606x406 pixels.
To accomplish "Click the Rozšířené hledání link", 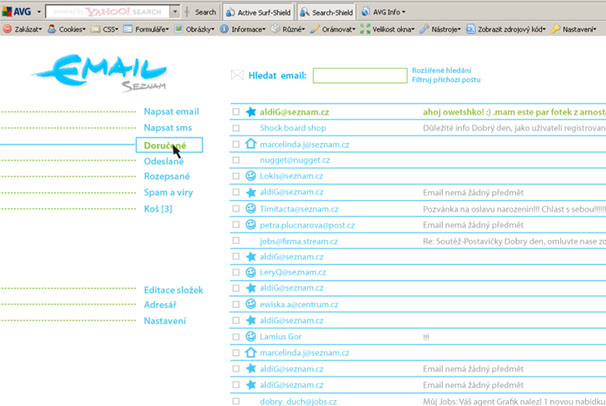I will tap(440, 70).
